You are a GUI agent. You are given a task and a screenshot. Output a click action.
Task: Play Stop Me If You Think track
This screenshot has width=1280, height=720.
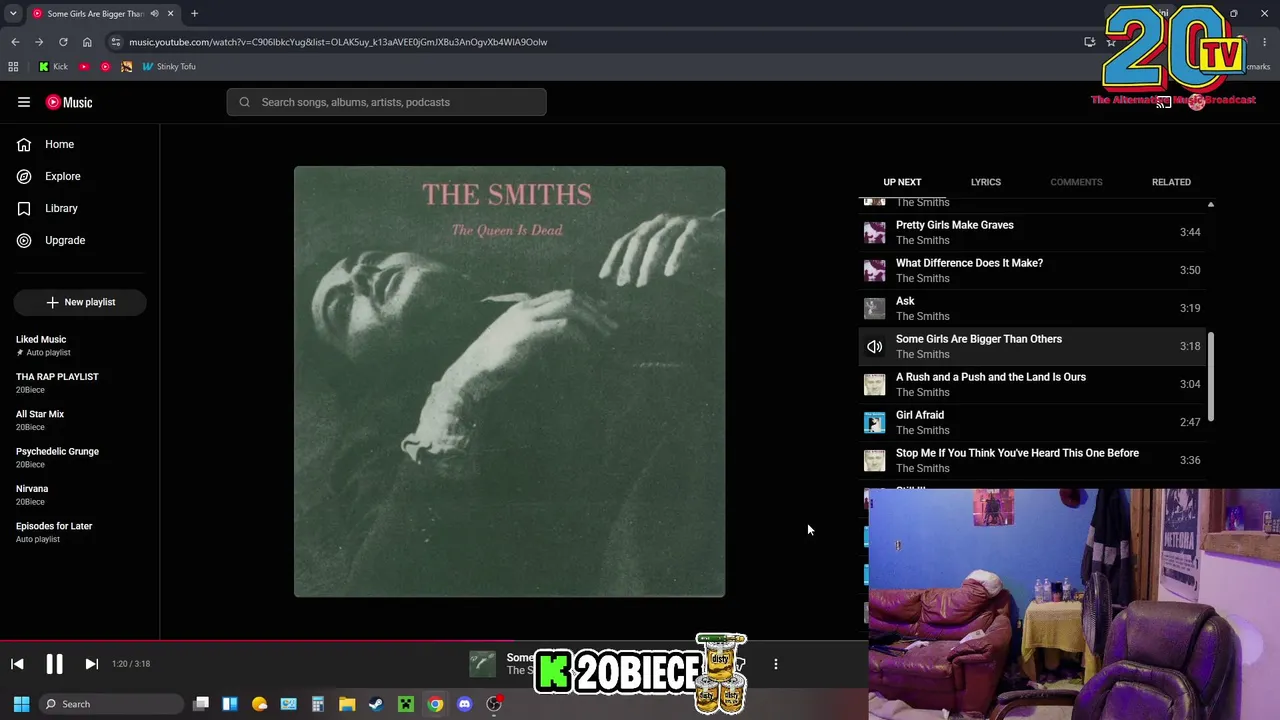1033,460
